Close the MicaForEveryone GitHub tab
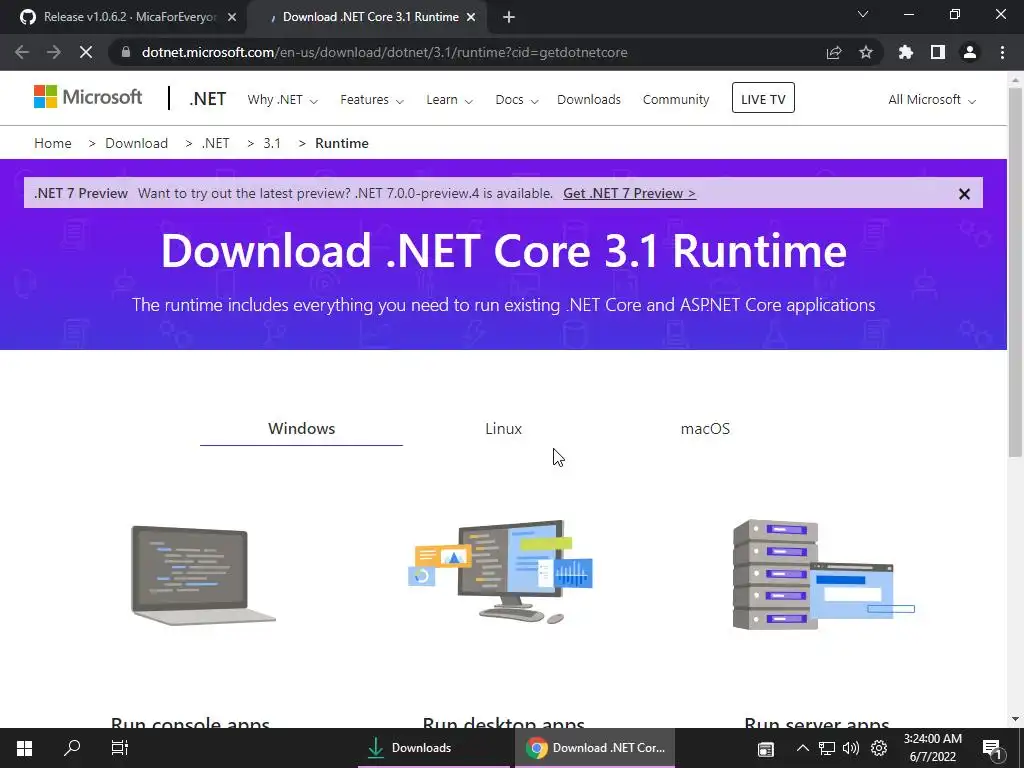This screenshot has width=1024, height=768. click(x=232, y=17)
